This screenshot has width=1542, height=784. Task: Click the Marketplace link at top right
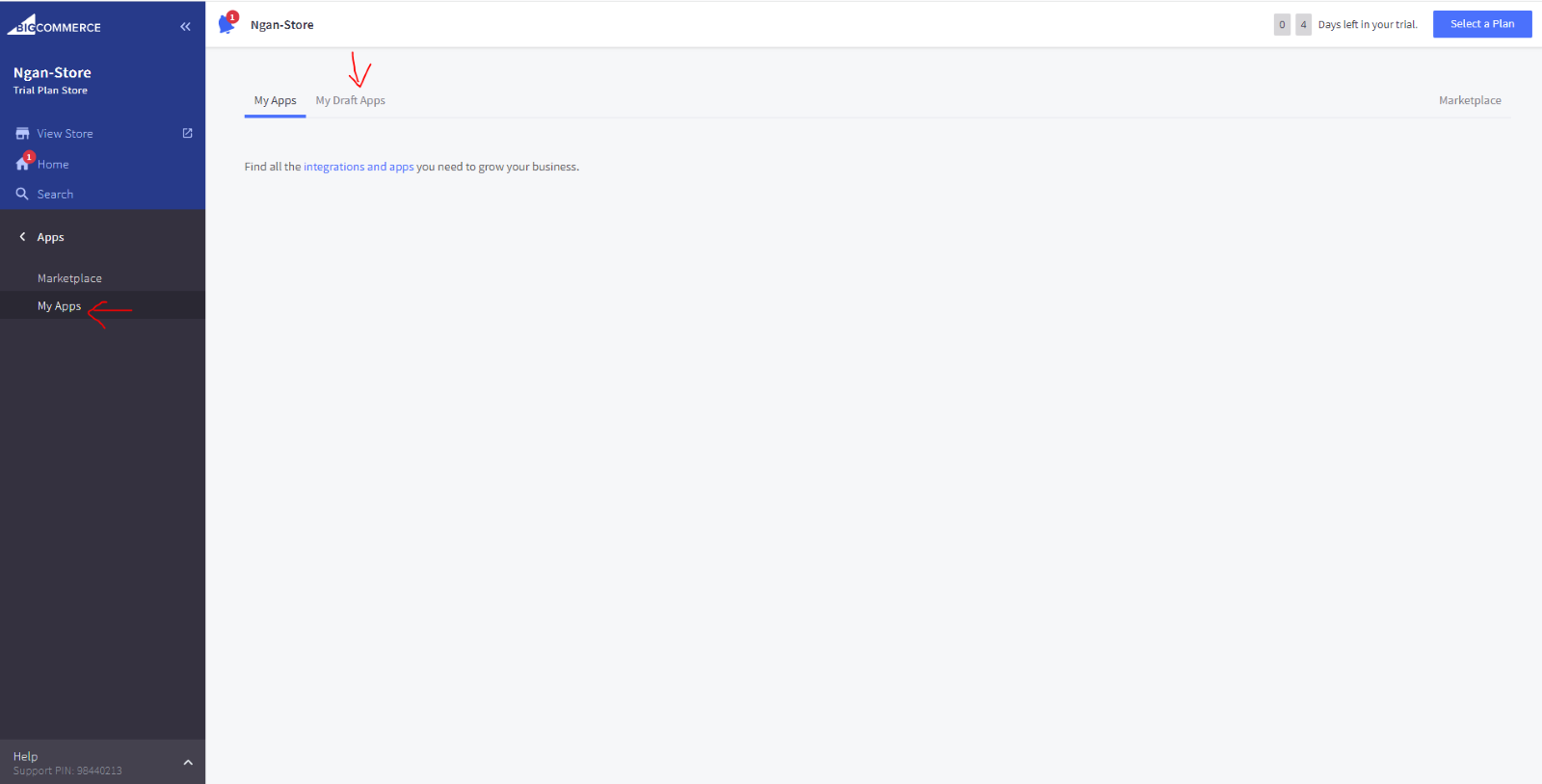click(1470, 100)
